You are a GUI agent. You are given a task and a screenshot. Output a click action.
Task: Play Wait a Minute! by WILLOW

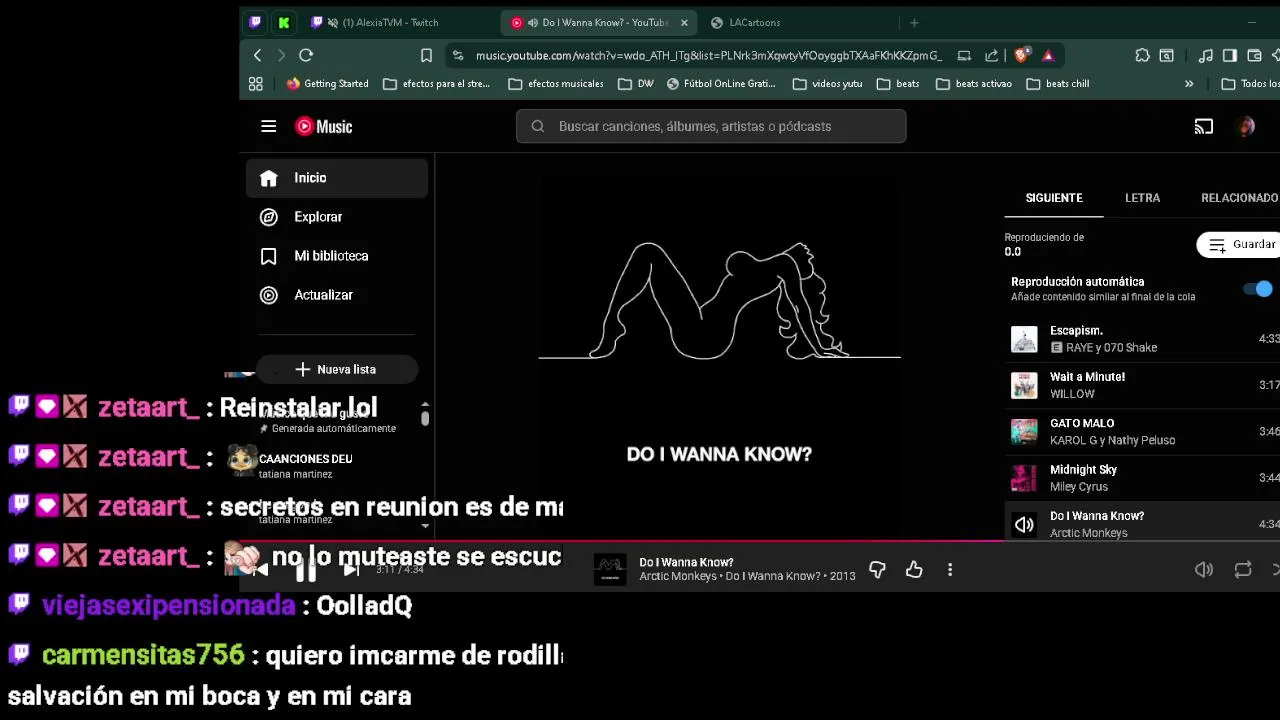pos(1142,385)
